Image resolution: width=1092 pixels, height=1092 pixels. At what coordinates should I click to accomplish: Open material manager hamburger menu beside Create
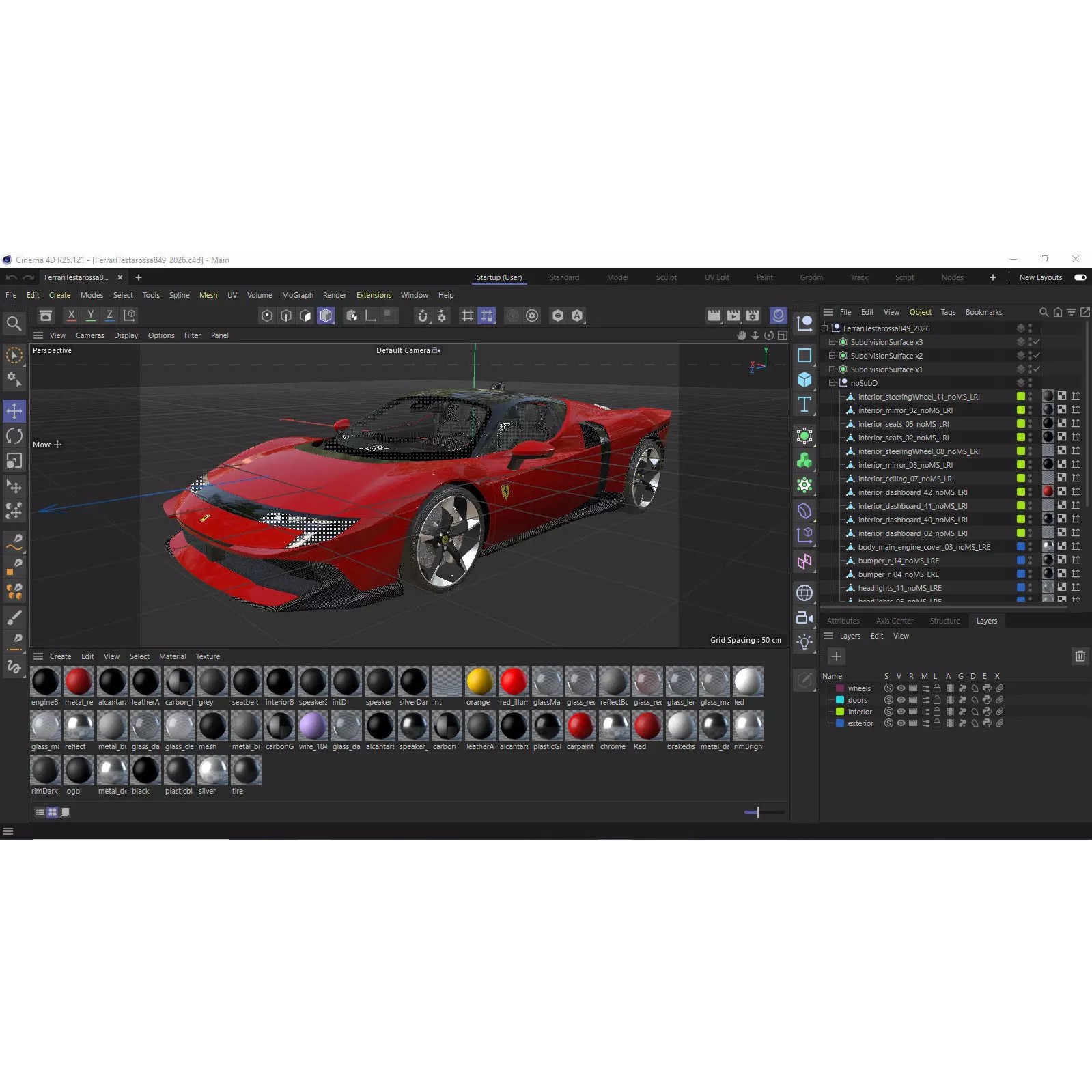(x=38, y=656)
